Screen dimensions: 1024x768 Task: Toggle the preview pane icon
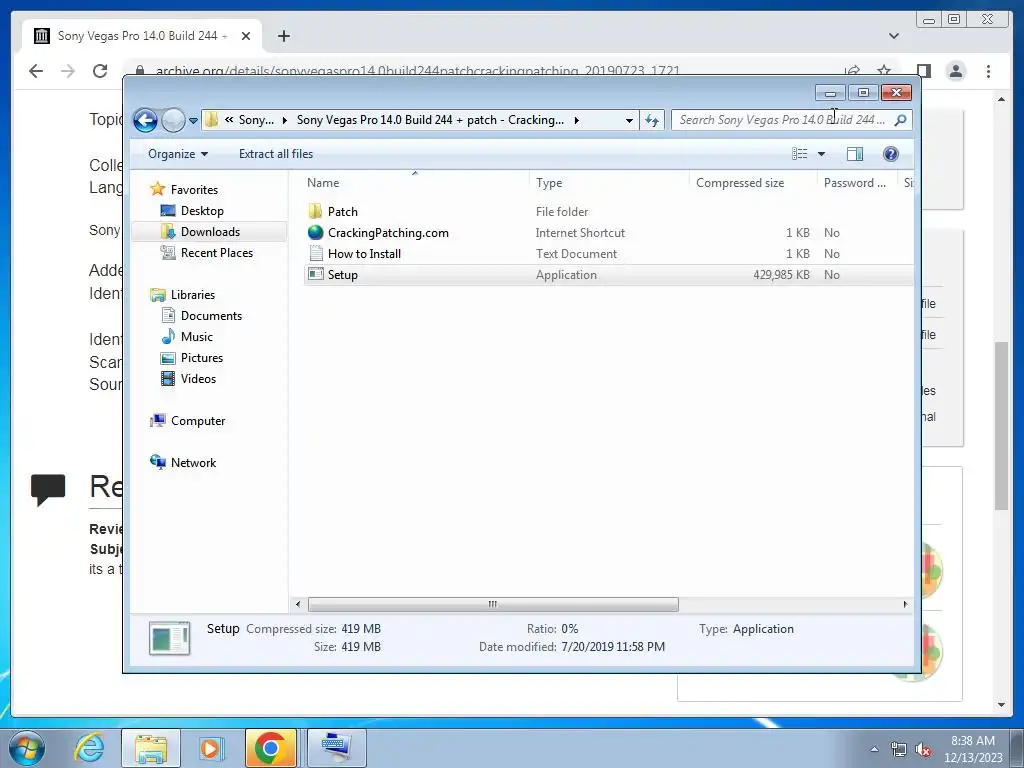(854, 154)
